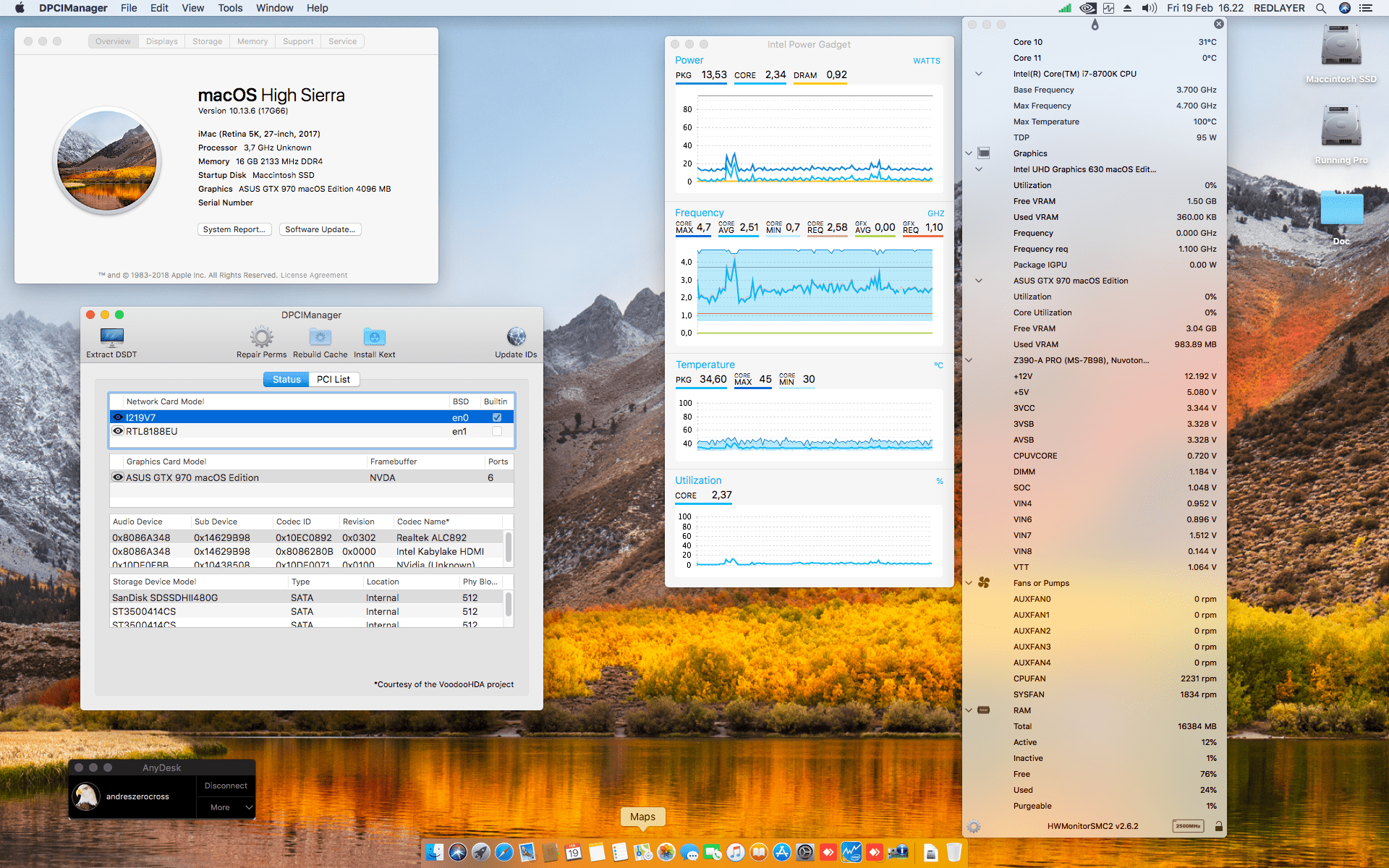Click the lock icon in HWMonitor footer
The height and width of the screenshot is (868, 1389).
pyautogui.click(x=1219, y=826)
